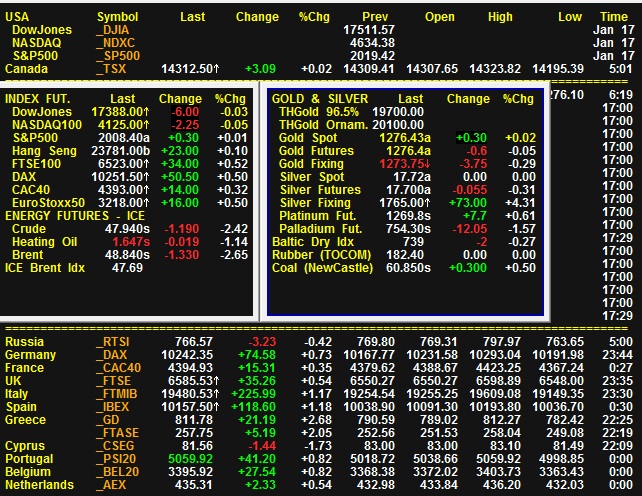Select the Netherlands _AEX symbol
This screenshot has width=642, height=496.
(111, 485)
